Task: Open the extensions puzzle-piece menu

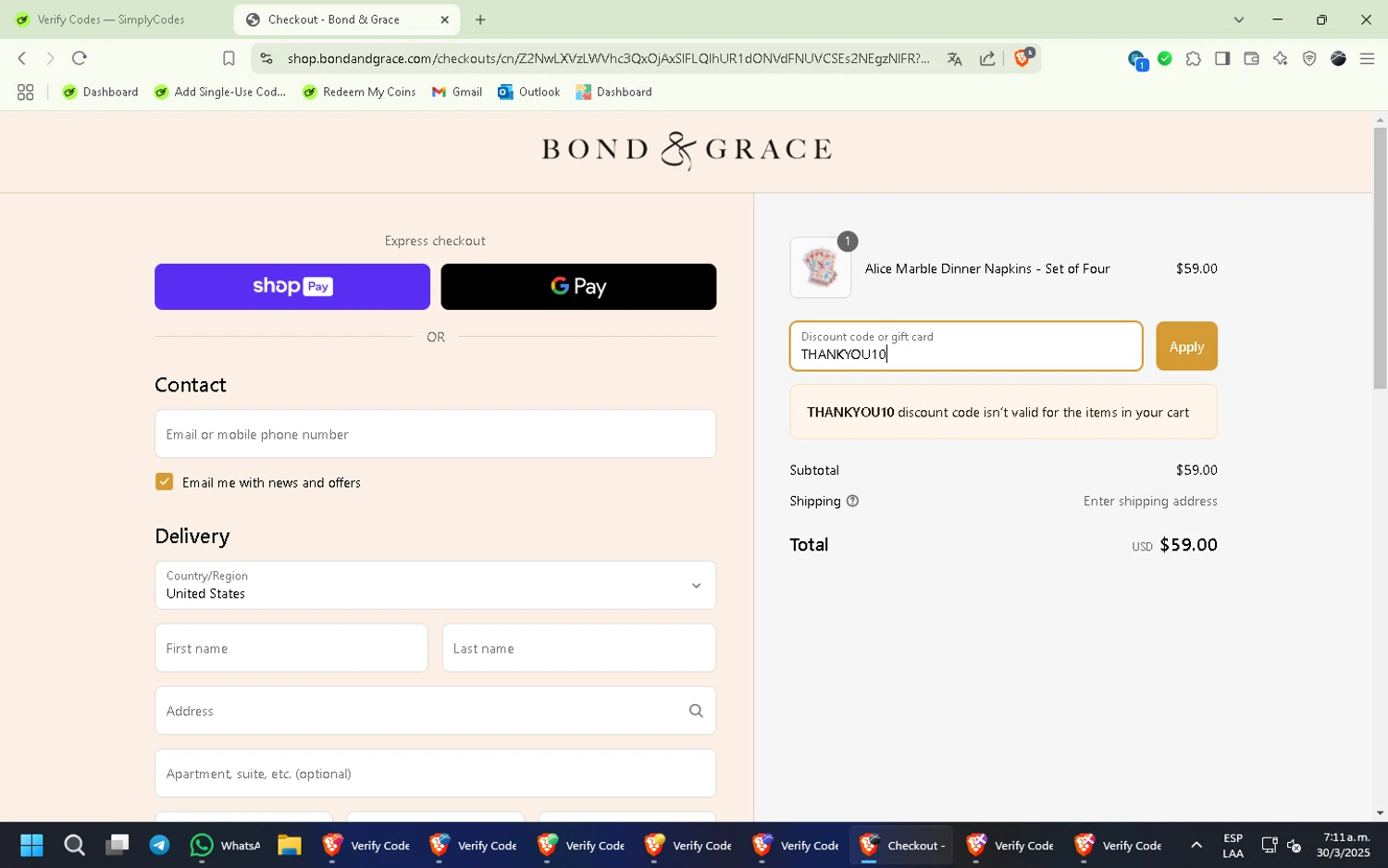Action: point(1194,58)
